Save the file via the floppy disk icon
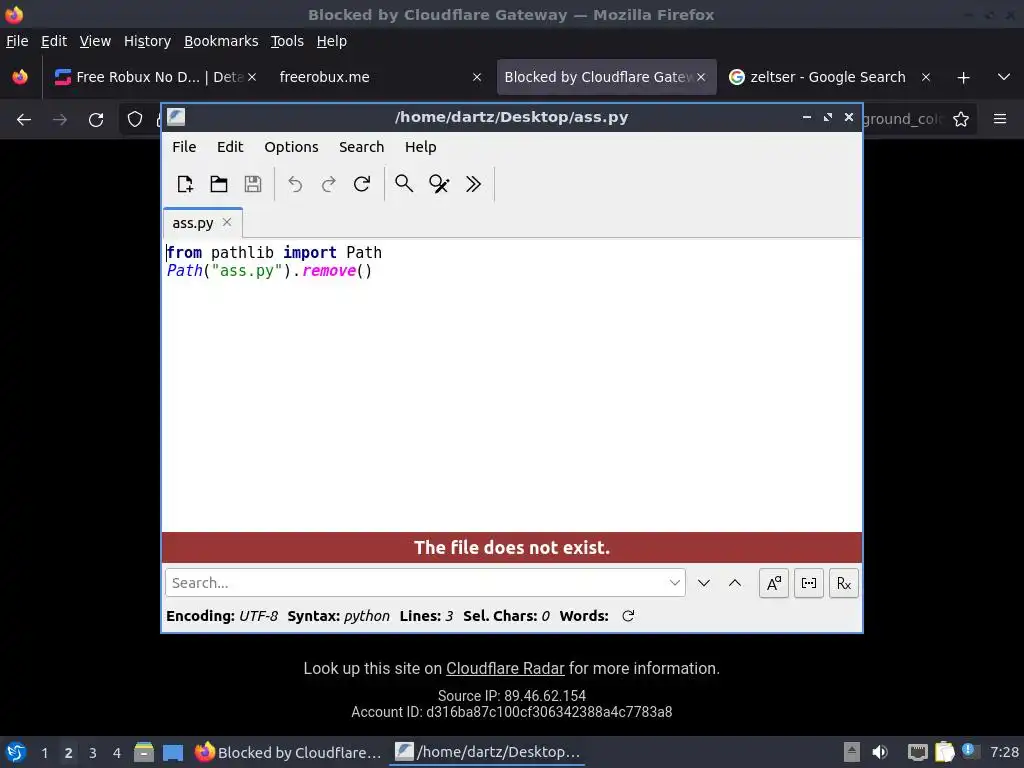 click(x=253, y=184)
